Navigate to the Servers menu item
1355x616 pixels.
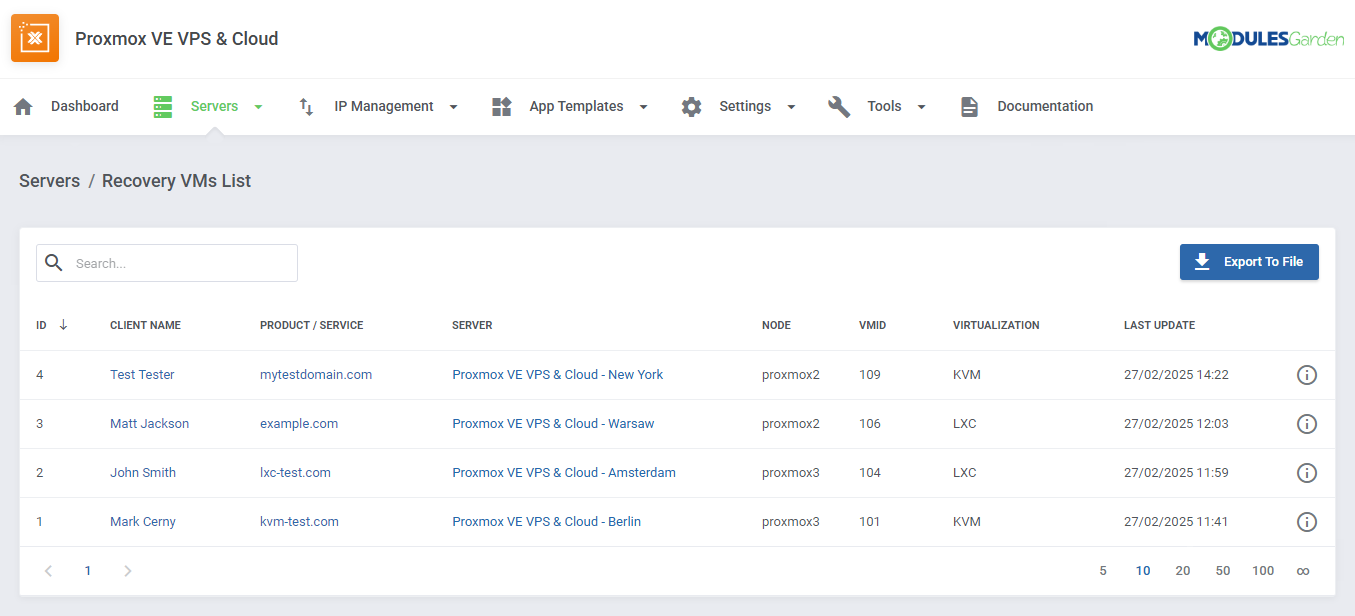[216, 106]
